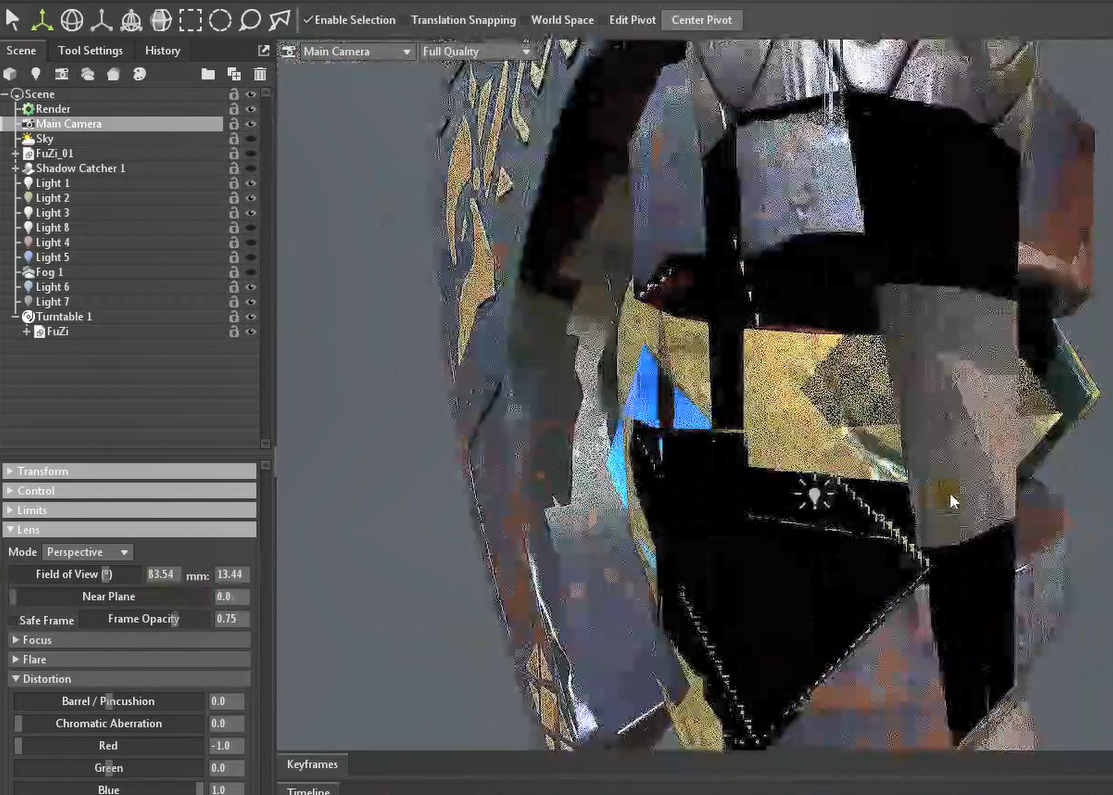Expand the FuZi_01 tree node
This screenshot has width=1113, height=795.
coord(15,154)
